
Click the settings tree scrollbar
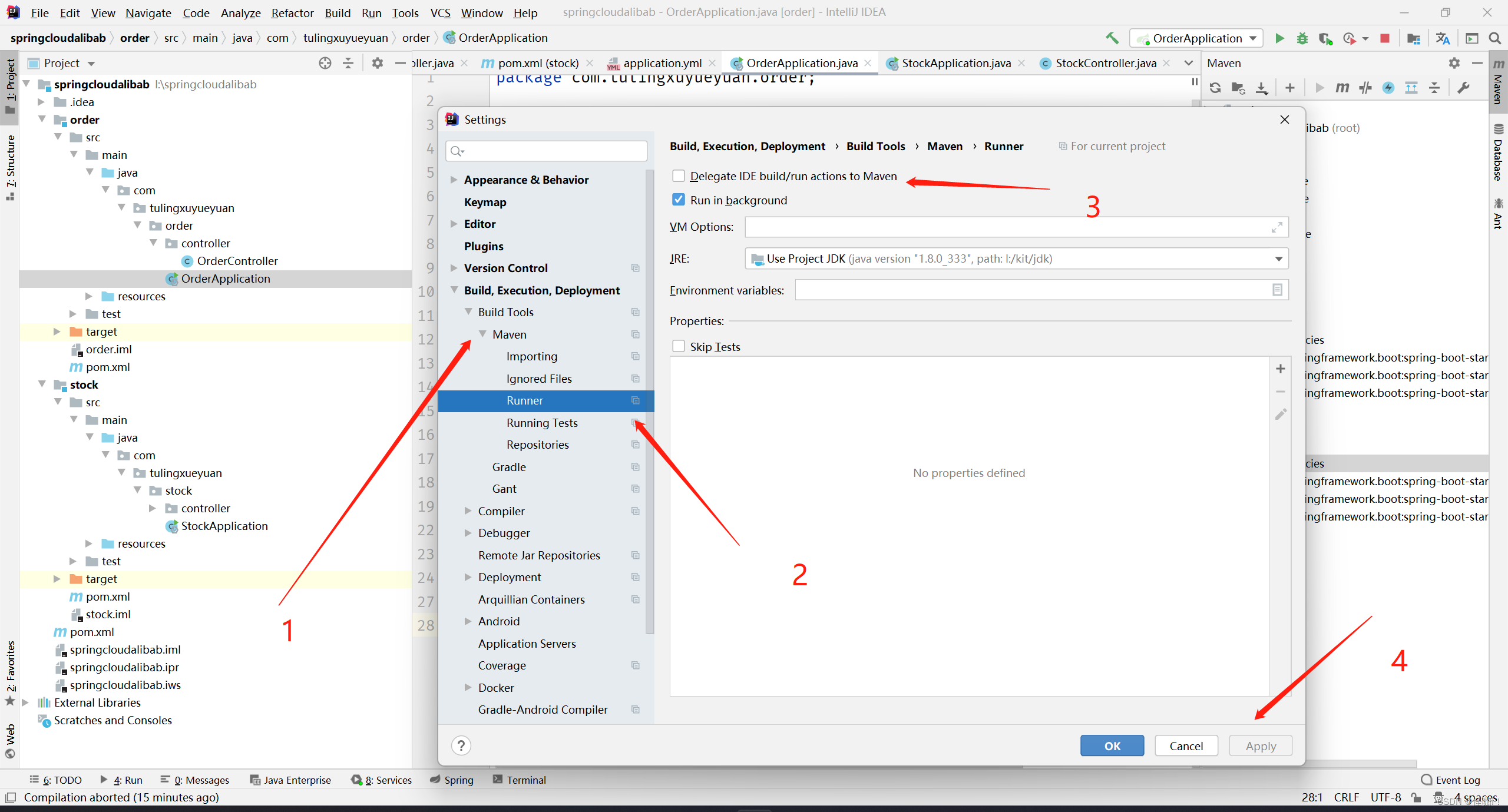649,400
